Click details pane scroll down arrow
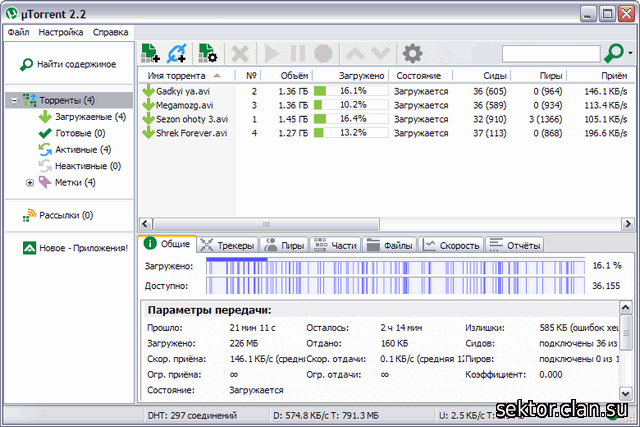Viewport: 640px width, 427px height. [x=626, y=394]
